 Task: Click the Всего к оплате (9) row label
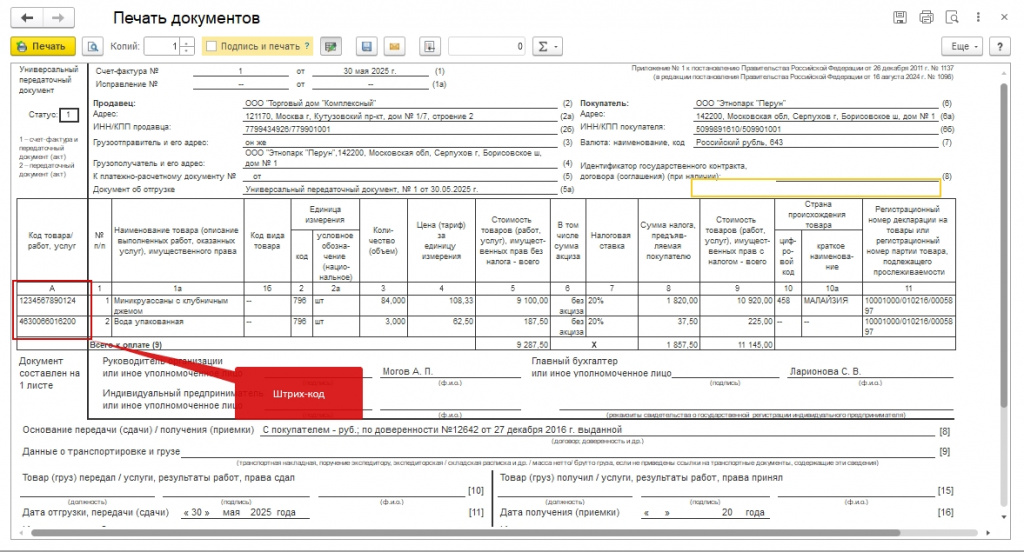(125, 344)
